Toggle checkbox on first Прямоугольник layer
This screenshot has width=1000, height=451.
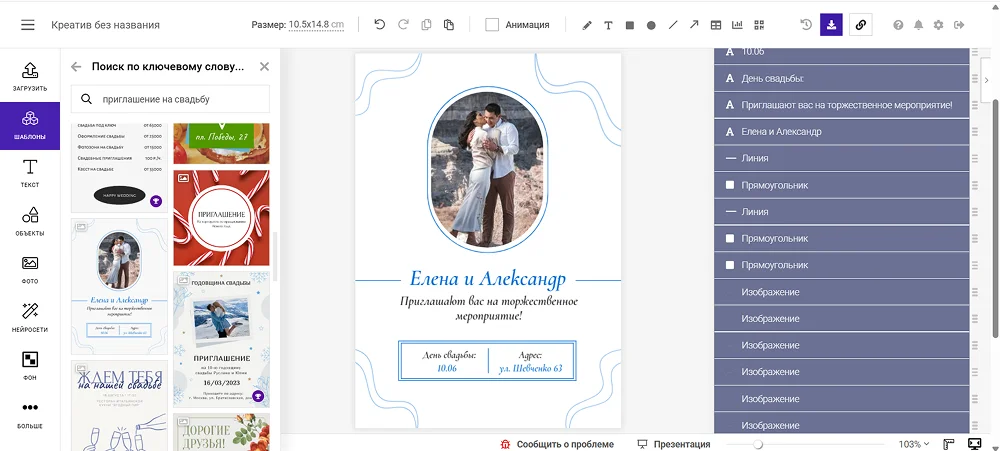(730, 185)
